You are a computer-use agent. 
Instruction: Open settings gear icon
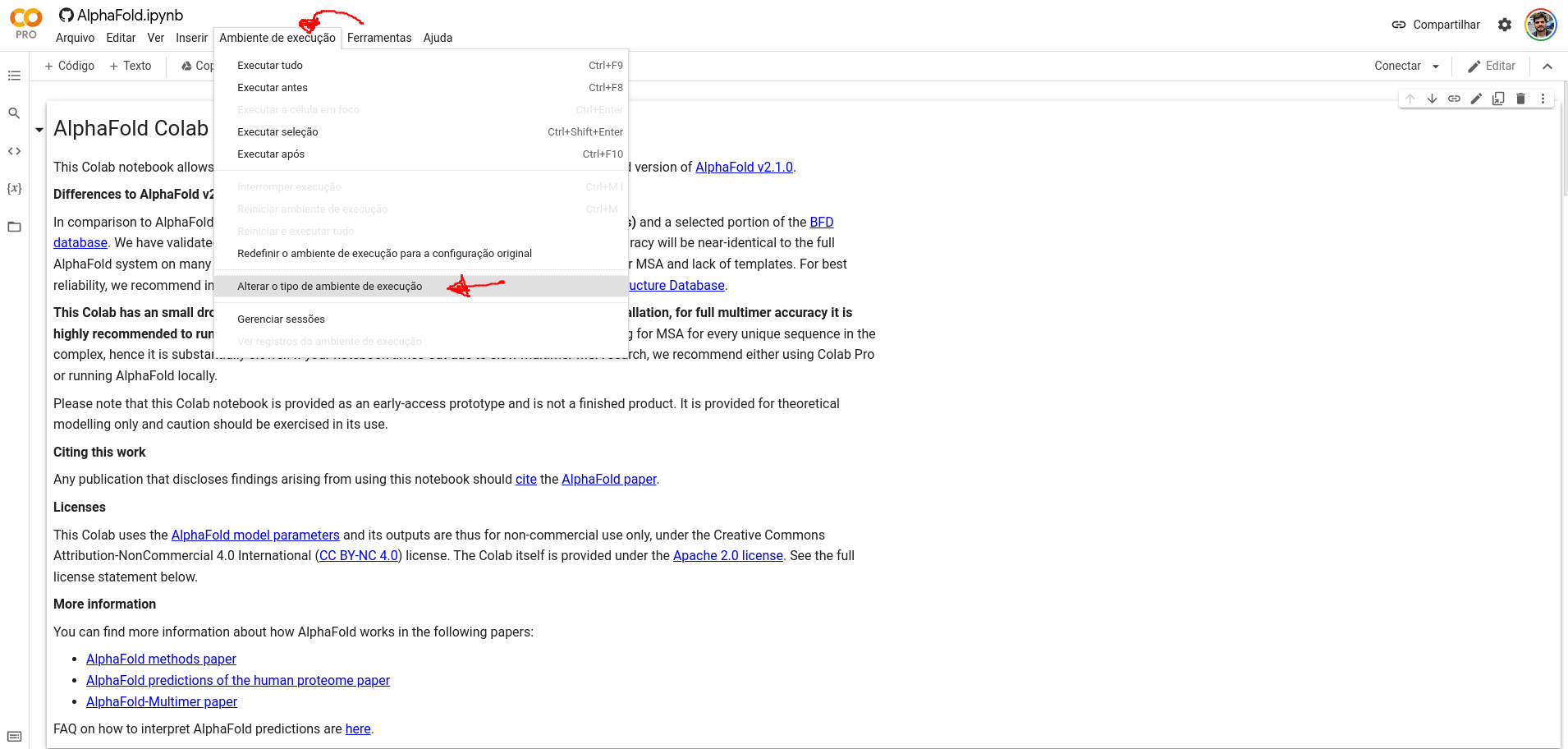click(x=1504, y=25)
